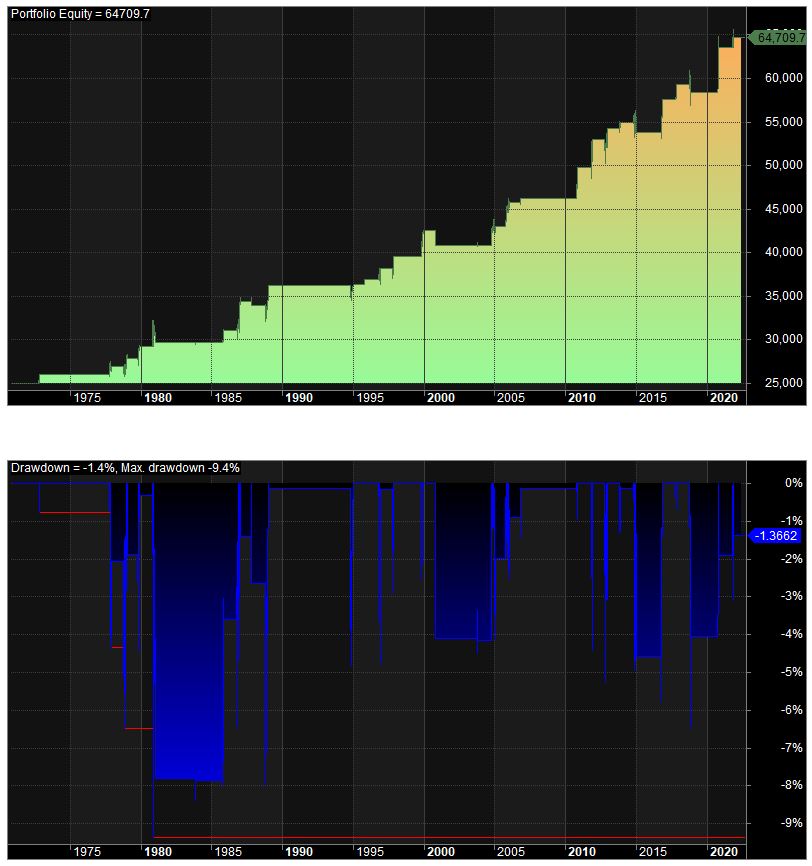The height and width of the screenshot is (866, 812).
Task: Click the 60,000 label on the equity axis
Action: (x=783, y=78)
